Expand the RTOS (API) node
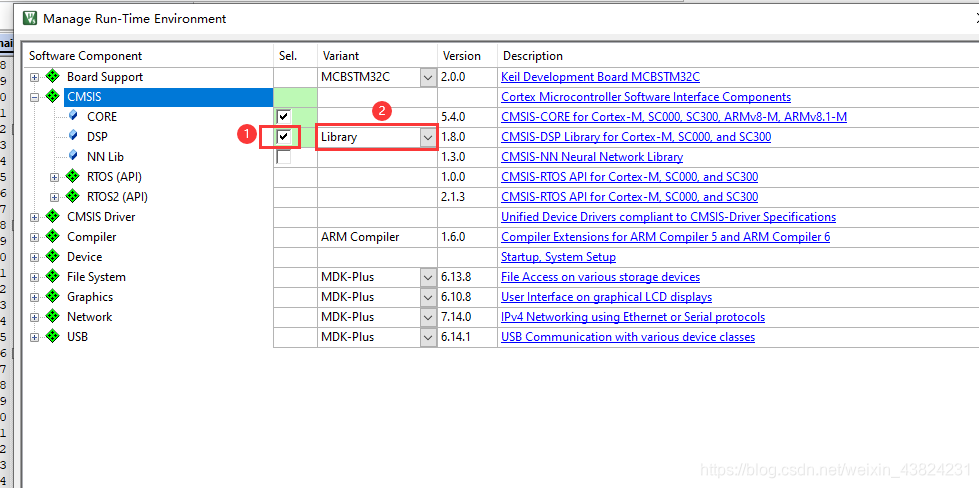The height and width of the screenshot is (488, 979). 54,177
